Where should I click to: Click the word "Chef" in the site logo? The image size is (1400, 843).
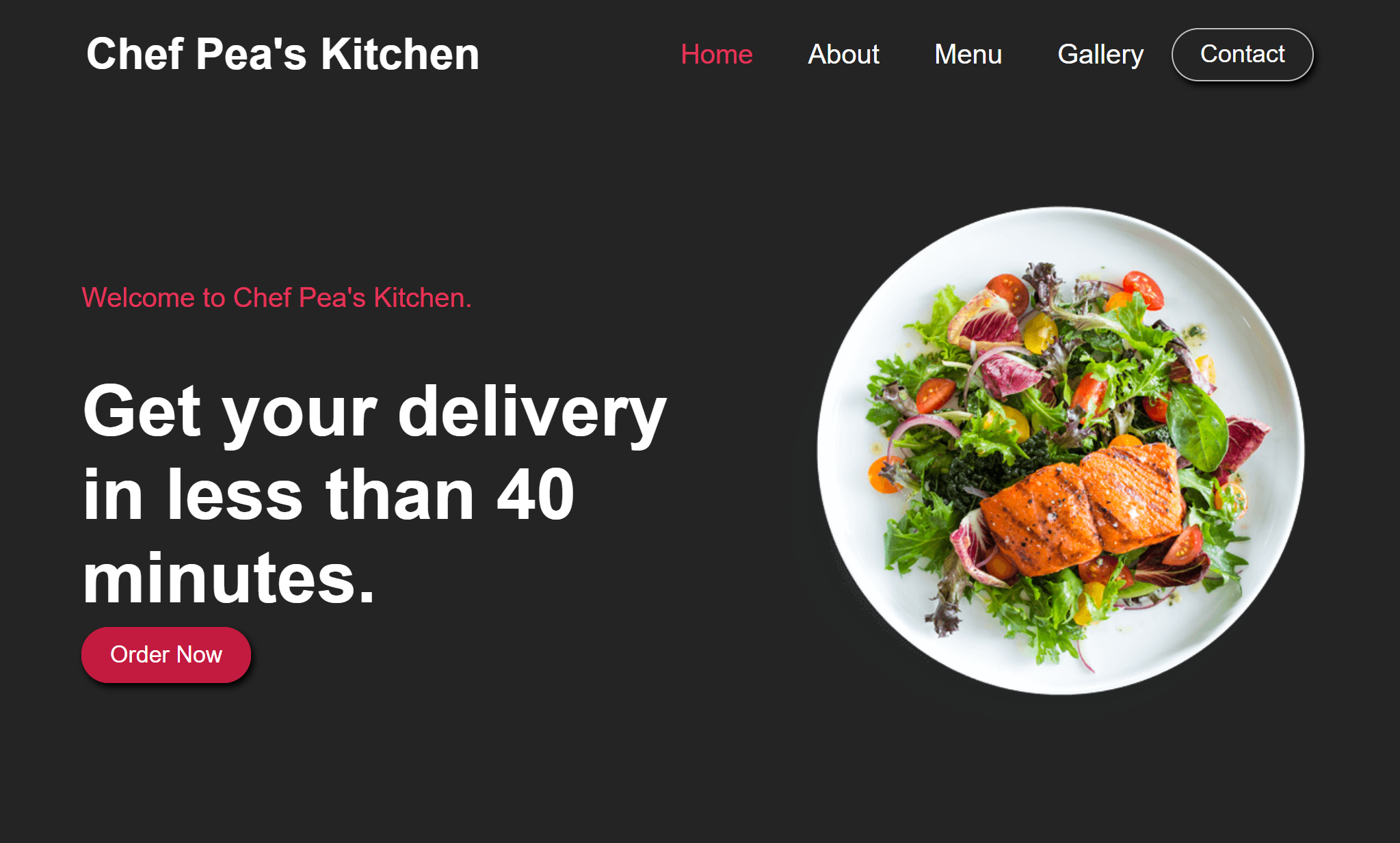pyautogui.click(x=135, y=54)
